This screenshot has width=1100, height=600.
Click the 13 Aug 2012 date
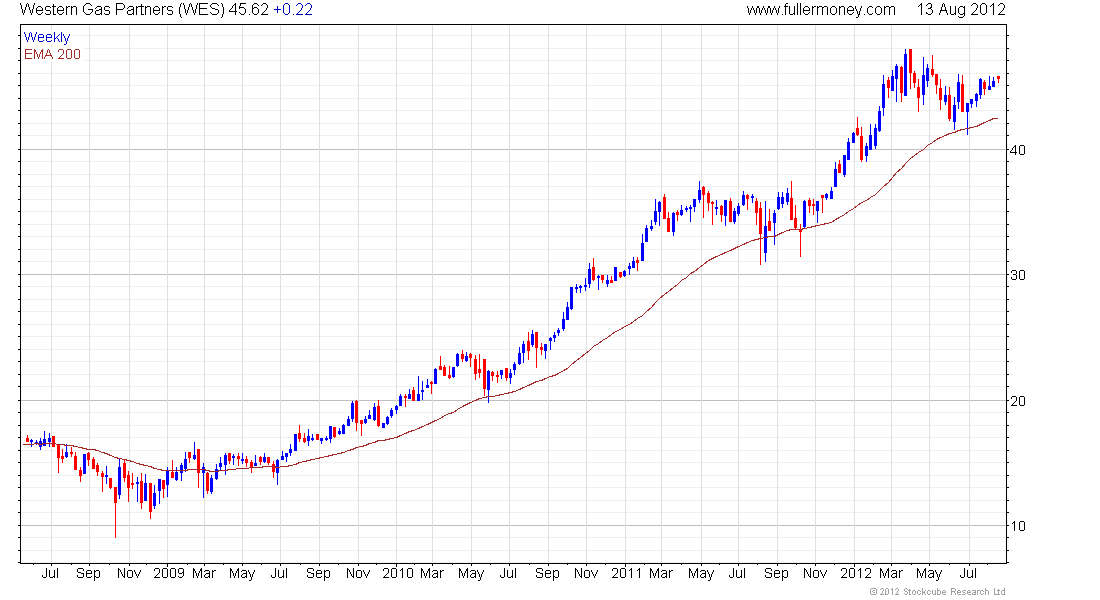[x=961, y=10]
